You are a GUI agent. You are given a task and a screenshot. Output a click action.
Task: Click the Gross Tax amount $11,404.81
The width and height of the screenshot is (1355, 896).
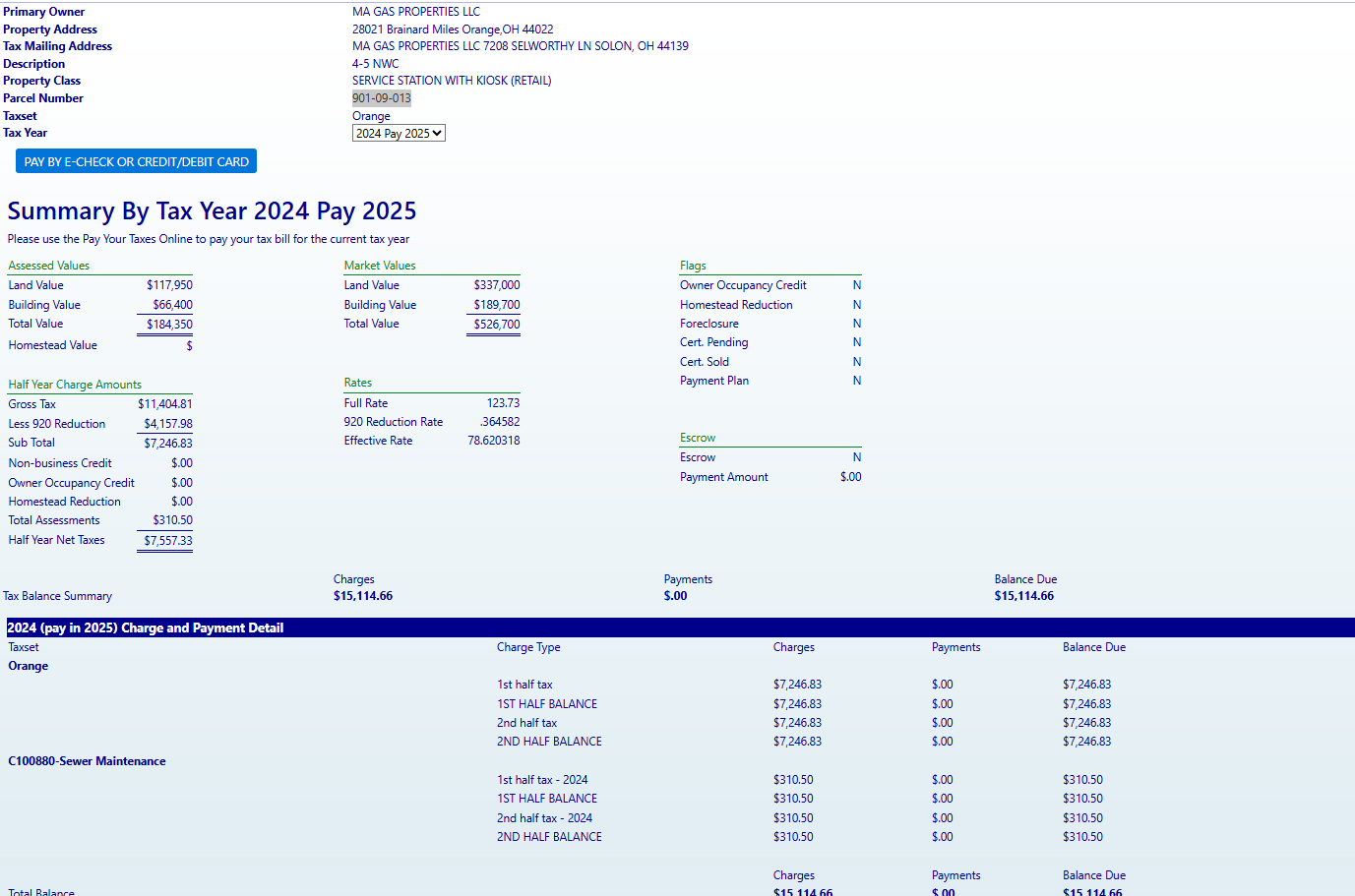click(x=165, y=404)
